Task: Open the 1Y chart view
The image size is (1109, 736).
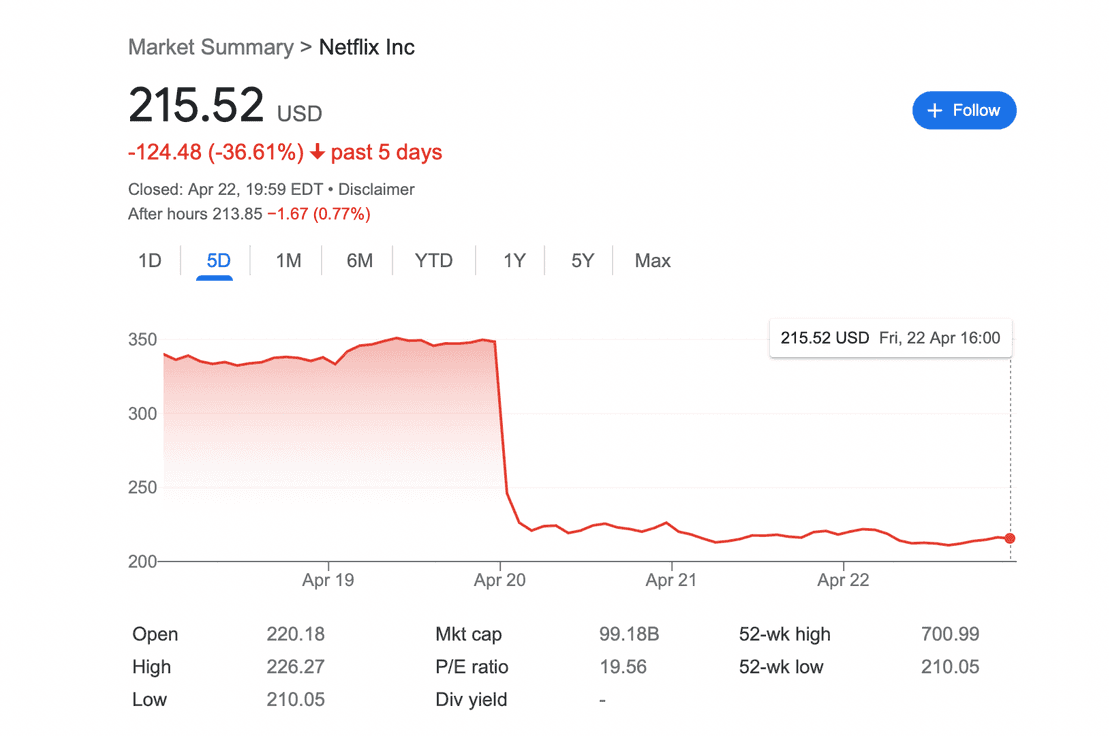Action: click(x=514, y=261)
